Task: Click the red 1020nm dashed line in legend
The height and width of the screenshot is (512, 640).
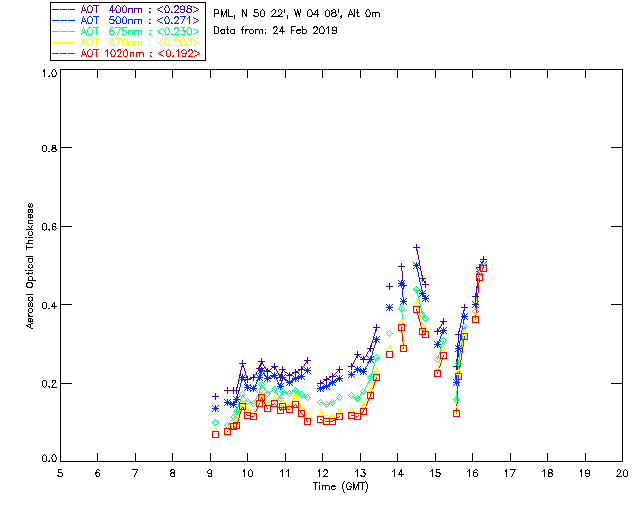Action: click(x=64, y=53)
